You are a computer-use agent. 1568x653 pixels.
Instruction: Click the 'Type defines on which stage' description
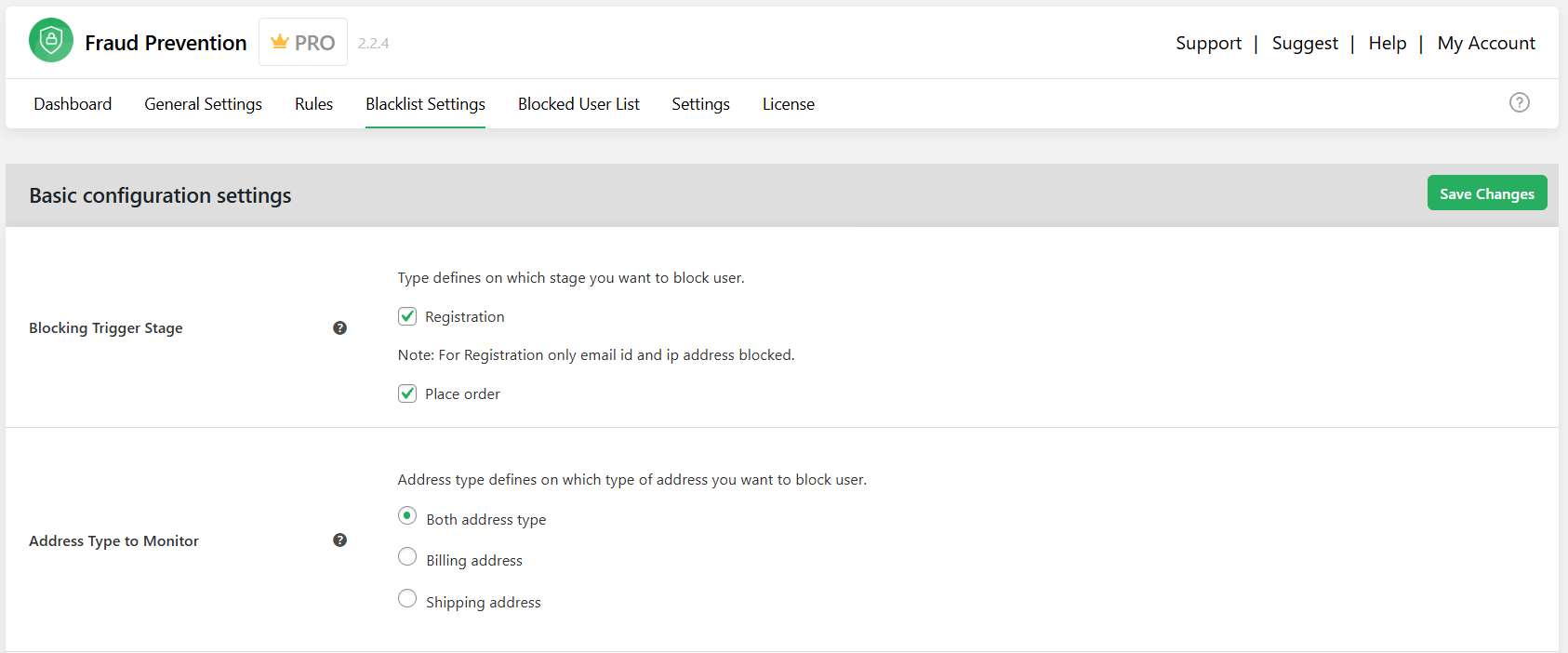pos(571,277)
